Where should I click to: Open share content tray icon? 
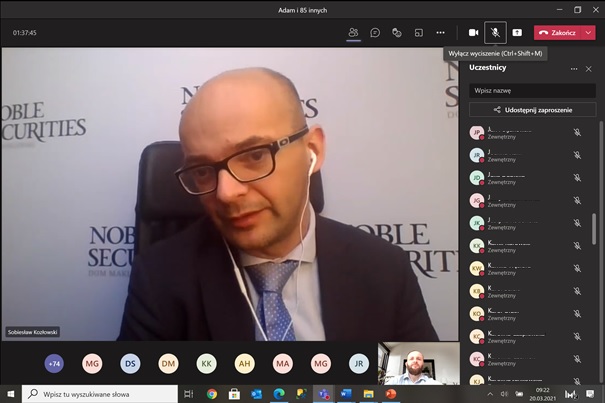point(517,32)
